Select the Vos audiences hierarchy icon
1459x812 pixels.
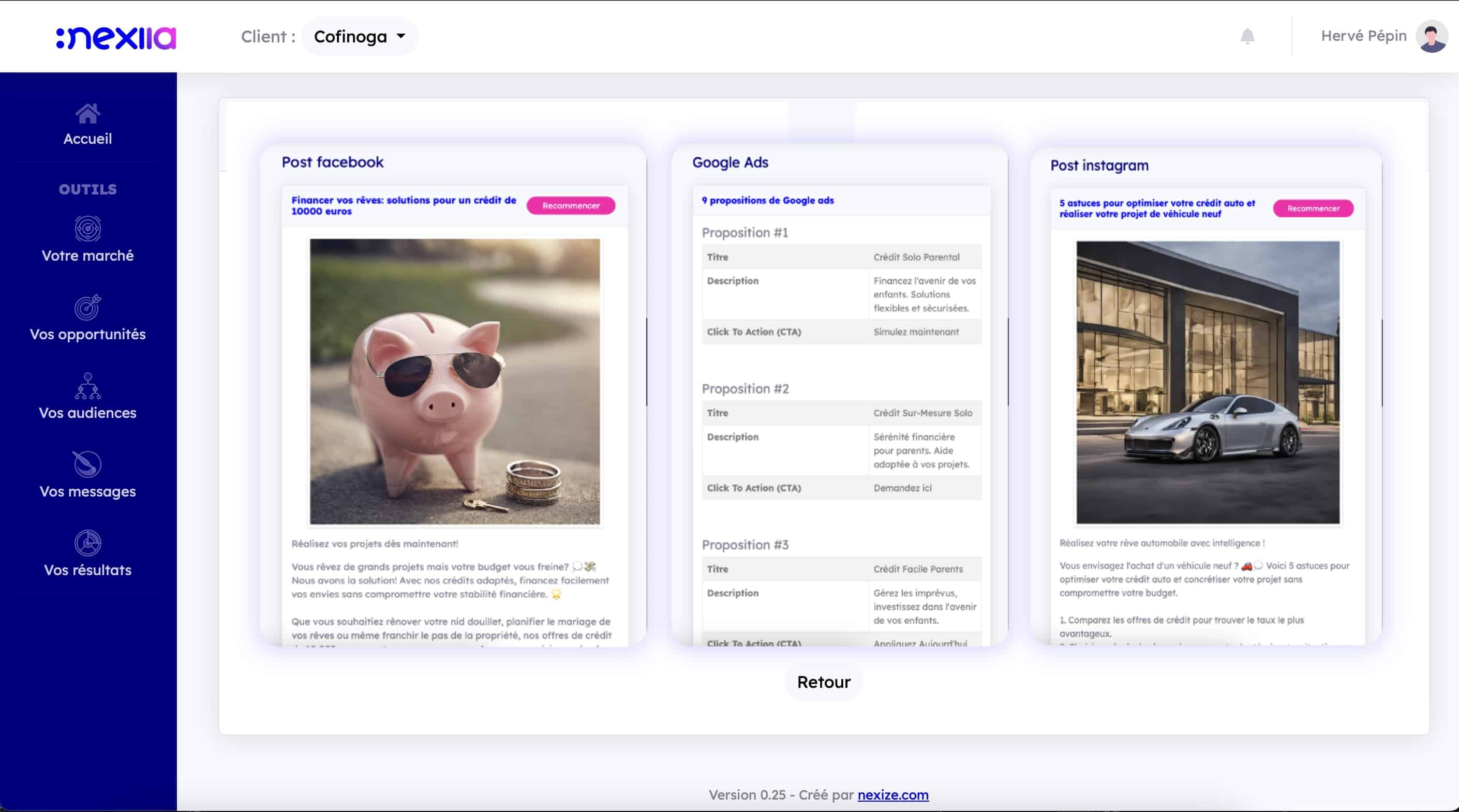88,386
